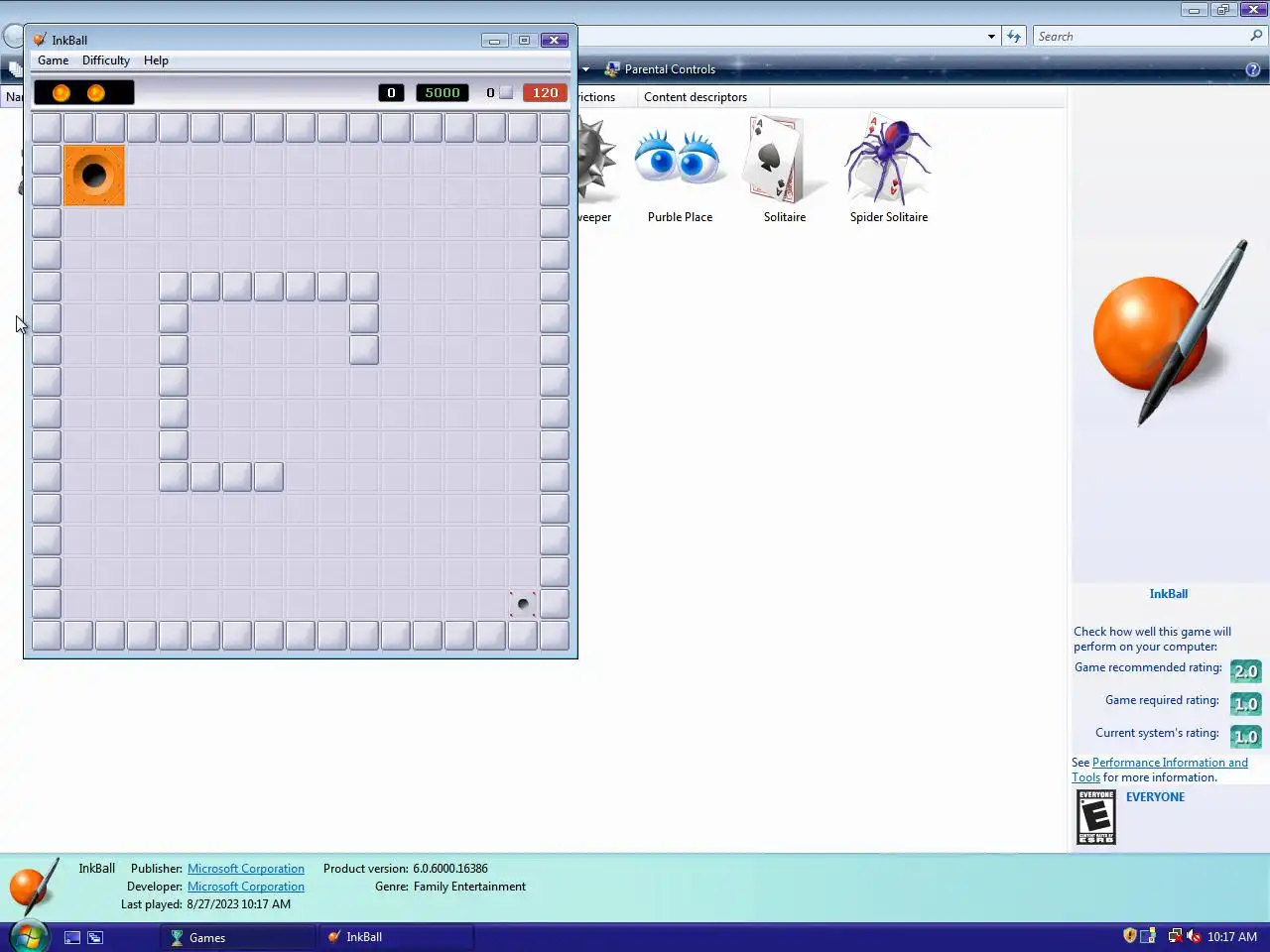Click the taskbar clock showing 10:17 AM
Viewport: 1270px width, 952px height.
coord(1232,937)
